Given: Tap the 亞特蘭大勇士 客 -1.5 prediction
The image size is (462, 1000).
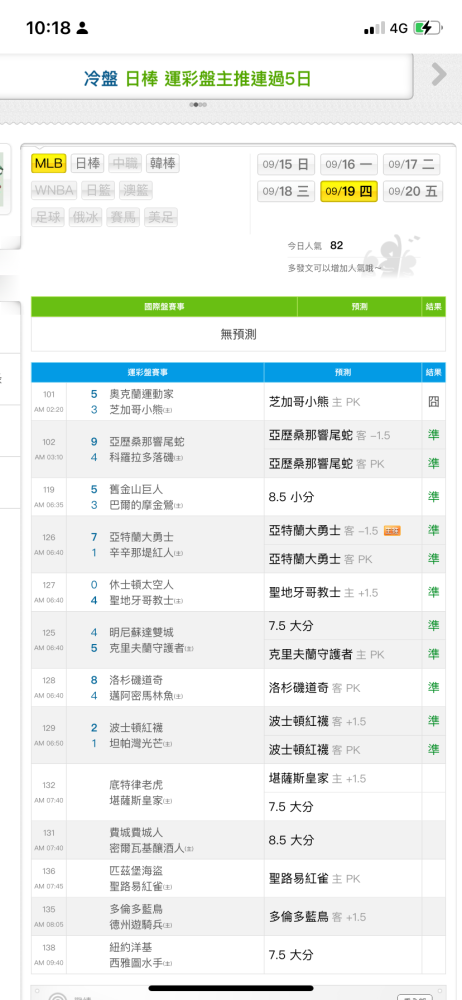Looking at the screenshot, I should pyautogui.click(x=324, y=531).
